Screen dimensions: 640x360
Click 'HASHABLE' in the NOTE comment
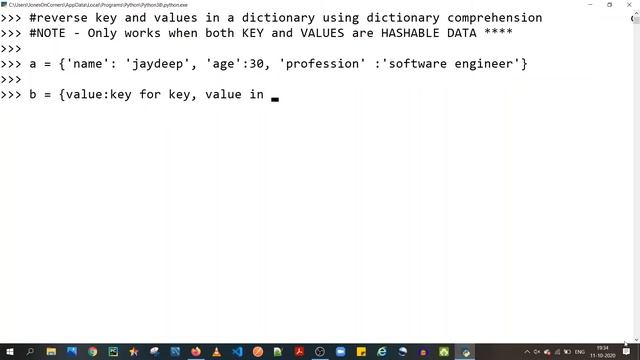410,33
